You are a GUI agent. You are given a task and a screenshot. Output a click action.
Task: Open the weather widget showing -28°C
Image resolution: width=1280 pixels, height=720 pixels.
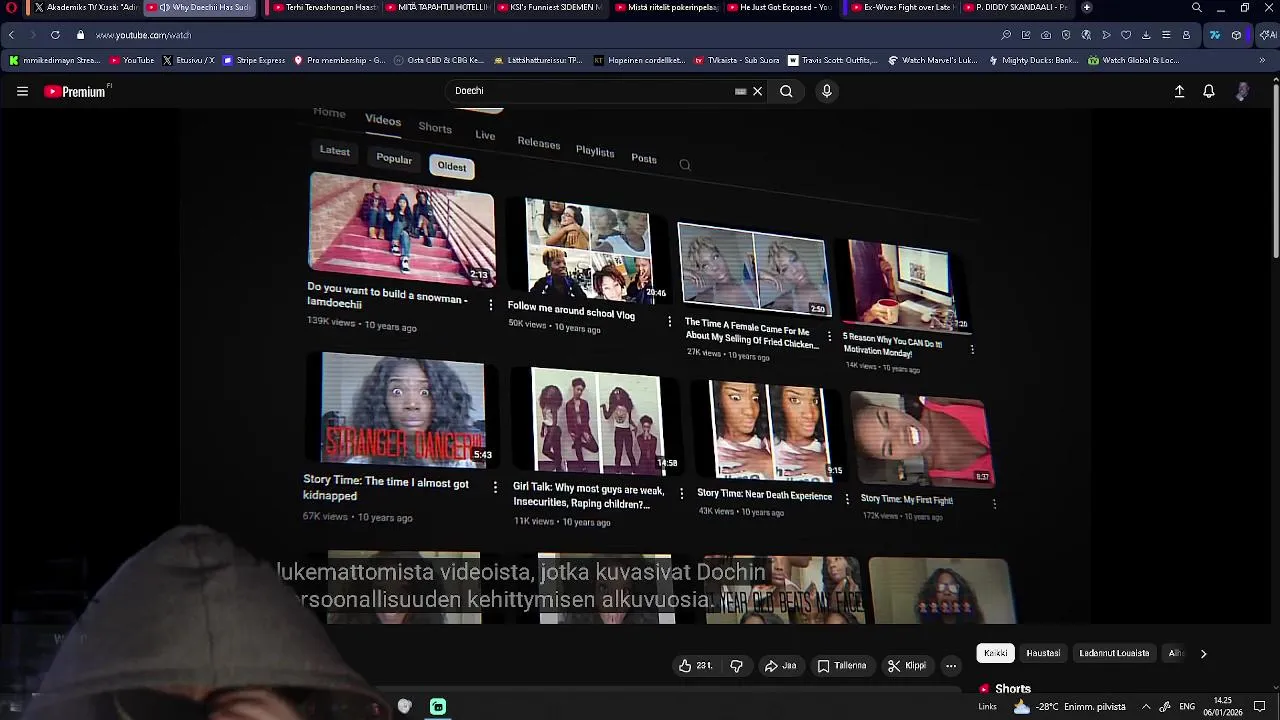(1069, 706)
